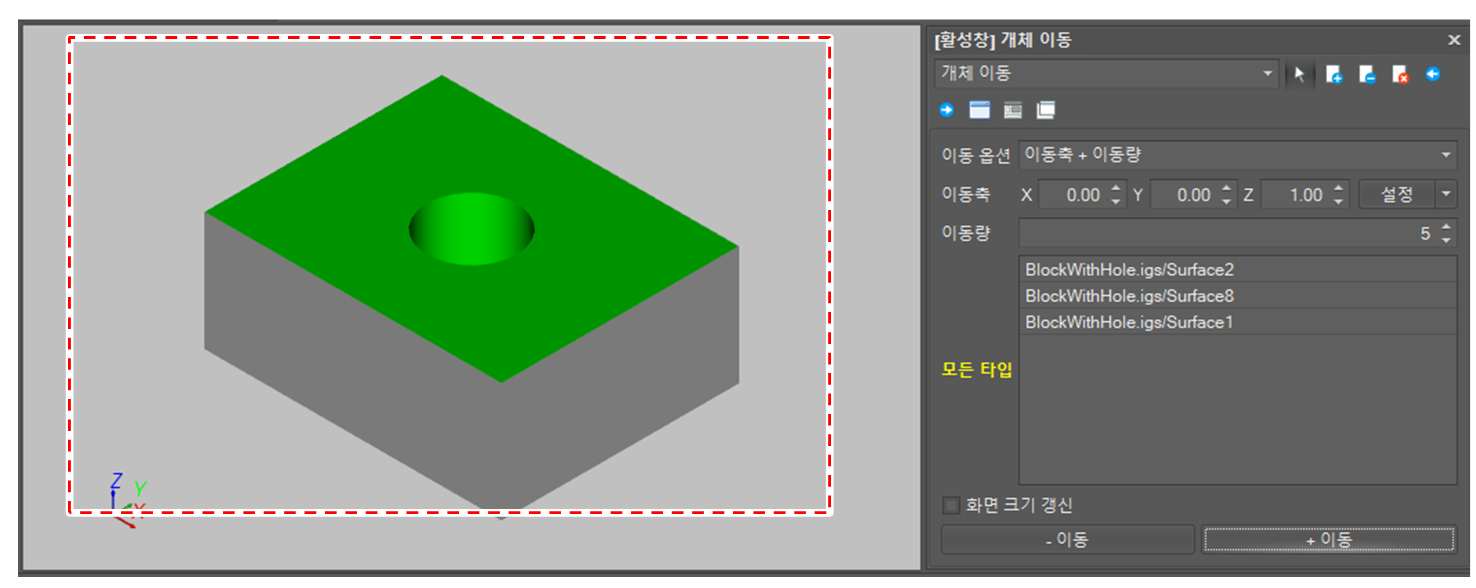Activate the arrow selection cursor tool
The height and width of the screenshot is (588, 1476).
[x=1299, y=75]
